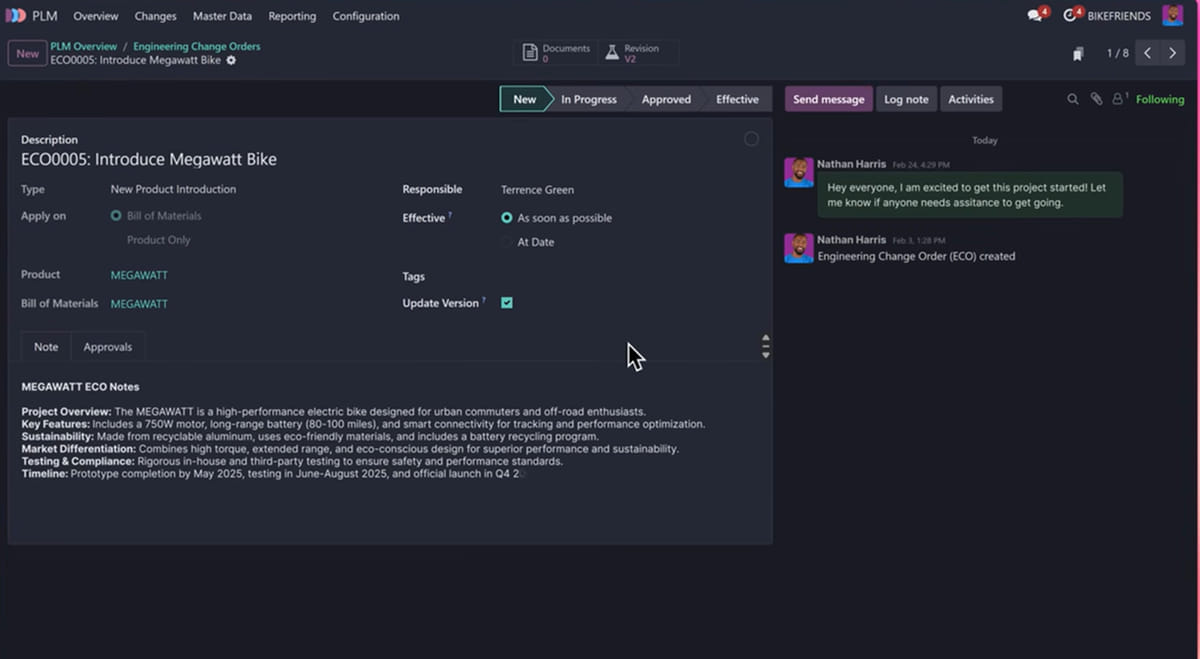
Task: Click the bookmark icon near pager
Action: coord(1078,54)
